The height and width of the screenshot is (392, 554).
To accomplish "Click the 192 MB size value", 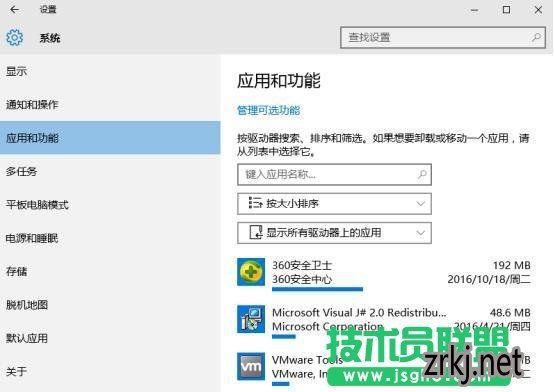I will point(511,265).
